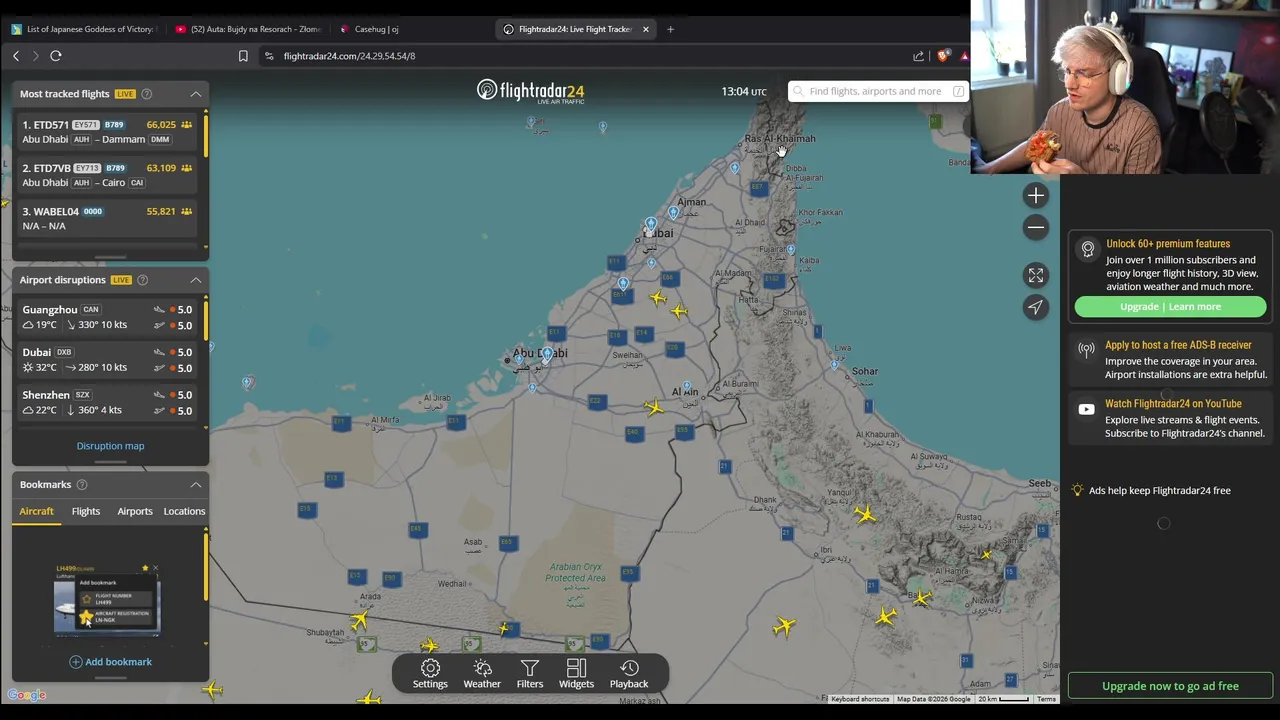The width and height of the screenshot is (1280, 720).
Task: Open Terms link in map footer
Action: [x=1046, y=699]
